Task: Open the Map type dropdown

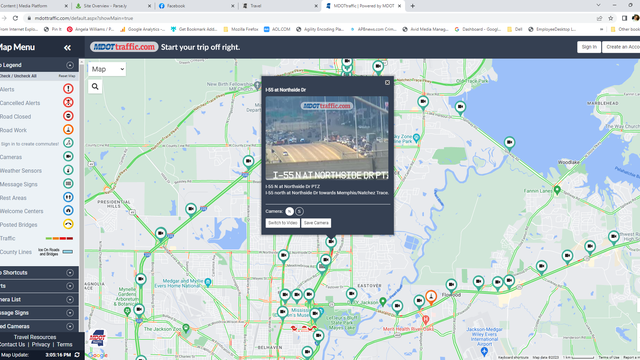Action: pos(107,69)
